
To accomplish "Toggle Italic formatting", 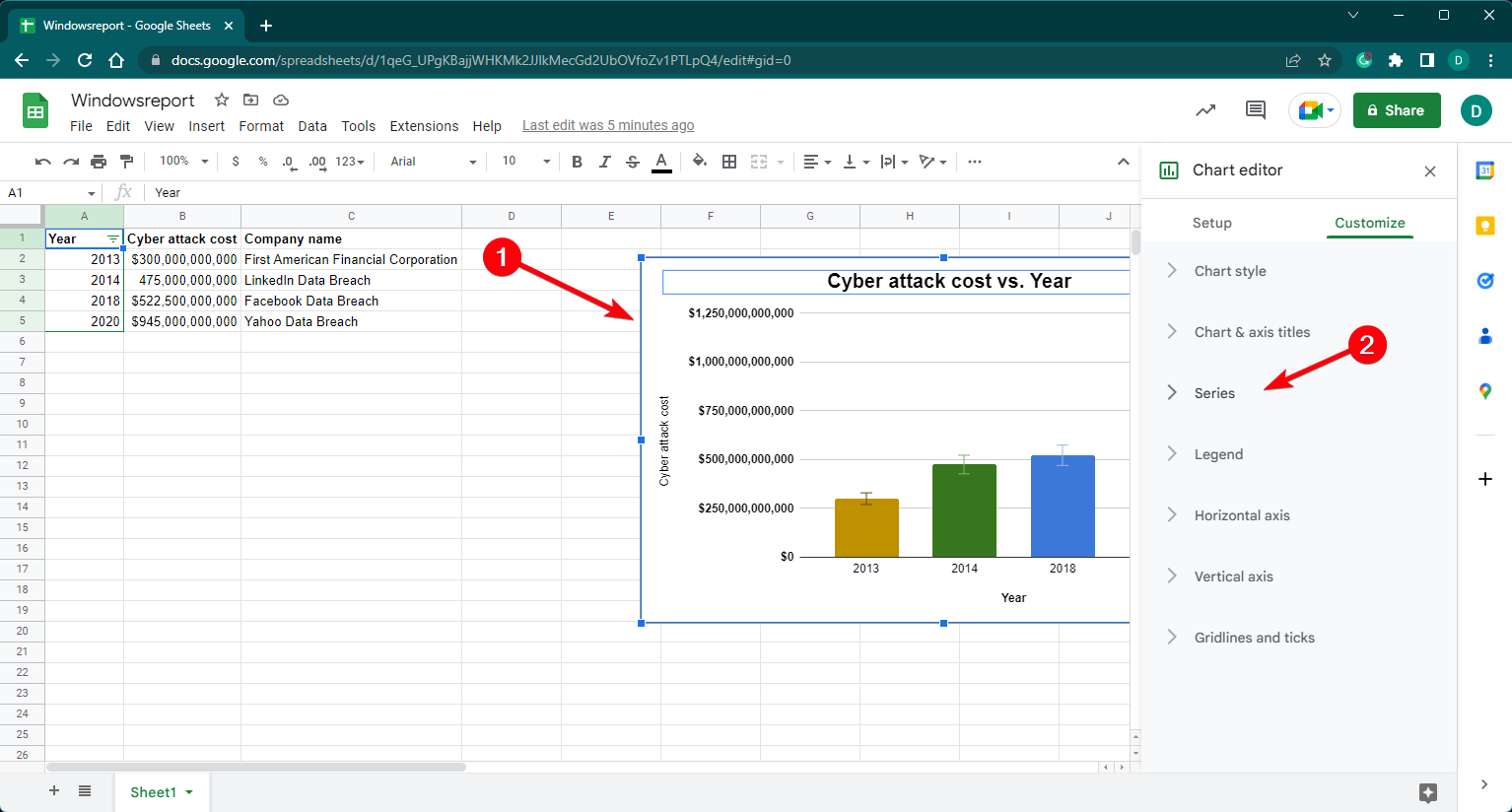I will coord(605,162).
